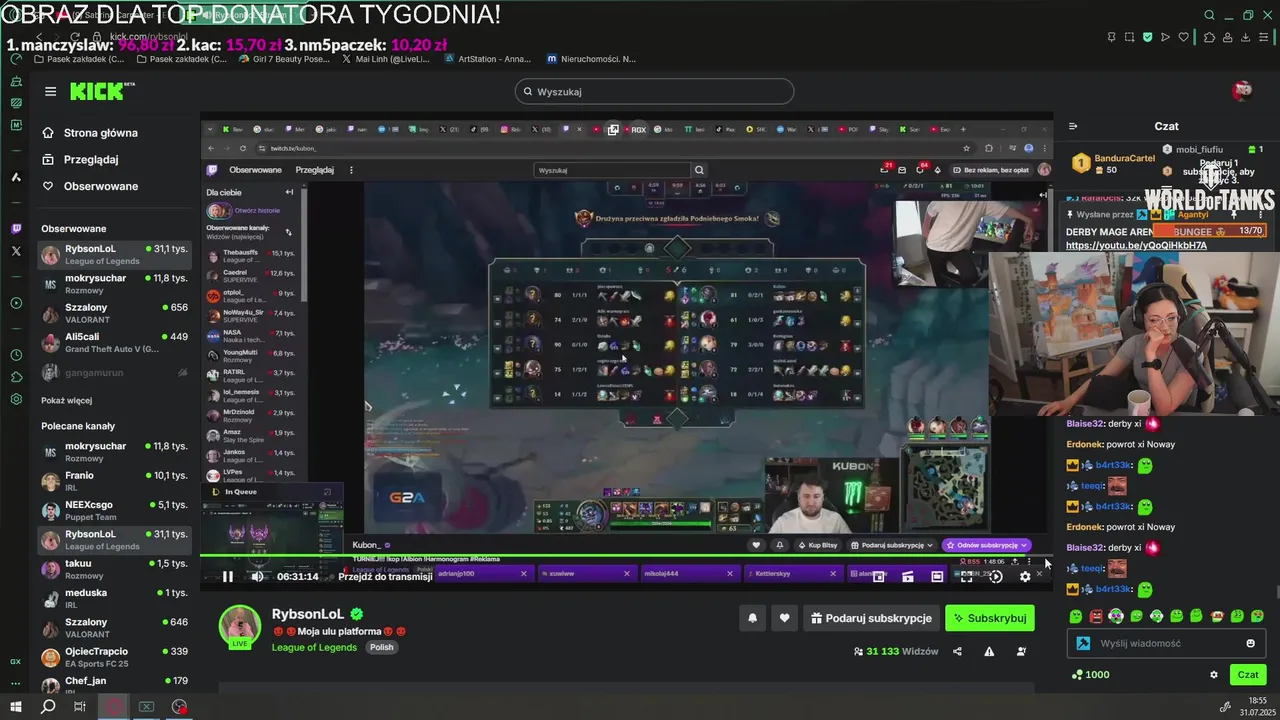Click the snapshot capture icon in address bar

tap(1129, 37)
